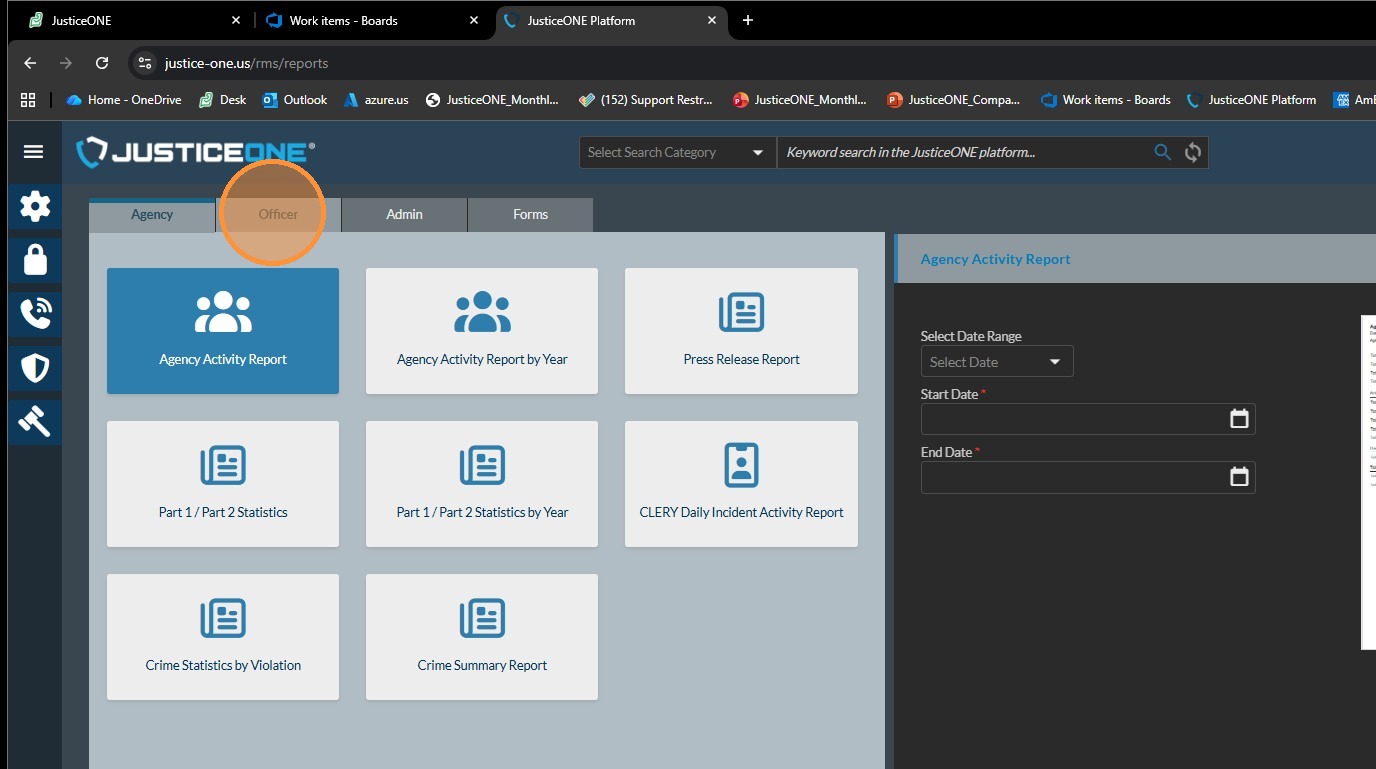Open the Press Release Report tile
1376x769 pixels.
click(741, 331)
